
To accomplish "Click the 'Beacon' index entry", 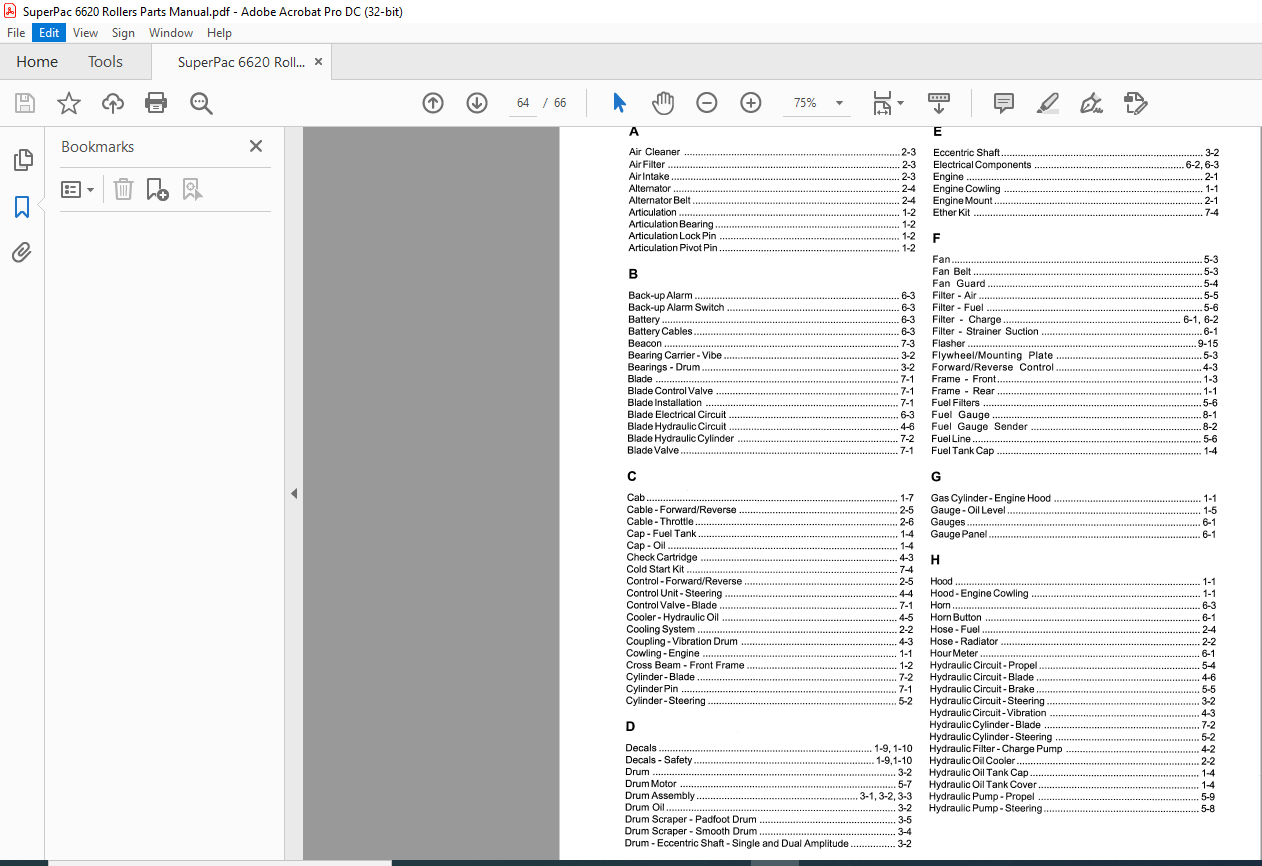I will (771, 344).
